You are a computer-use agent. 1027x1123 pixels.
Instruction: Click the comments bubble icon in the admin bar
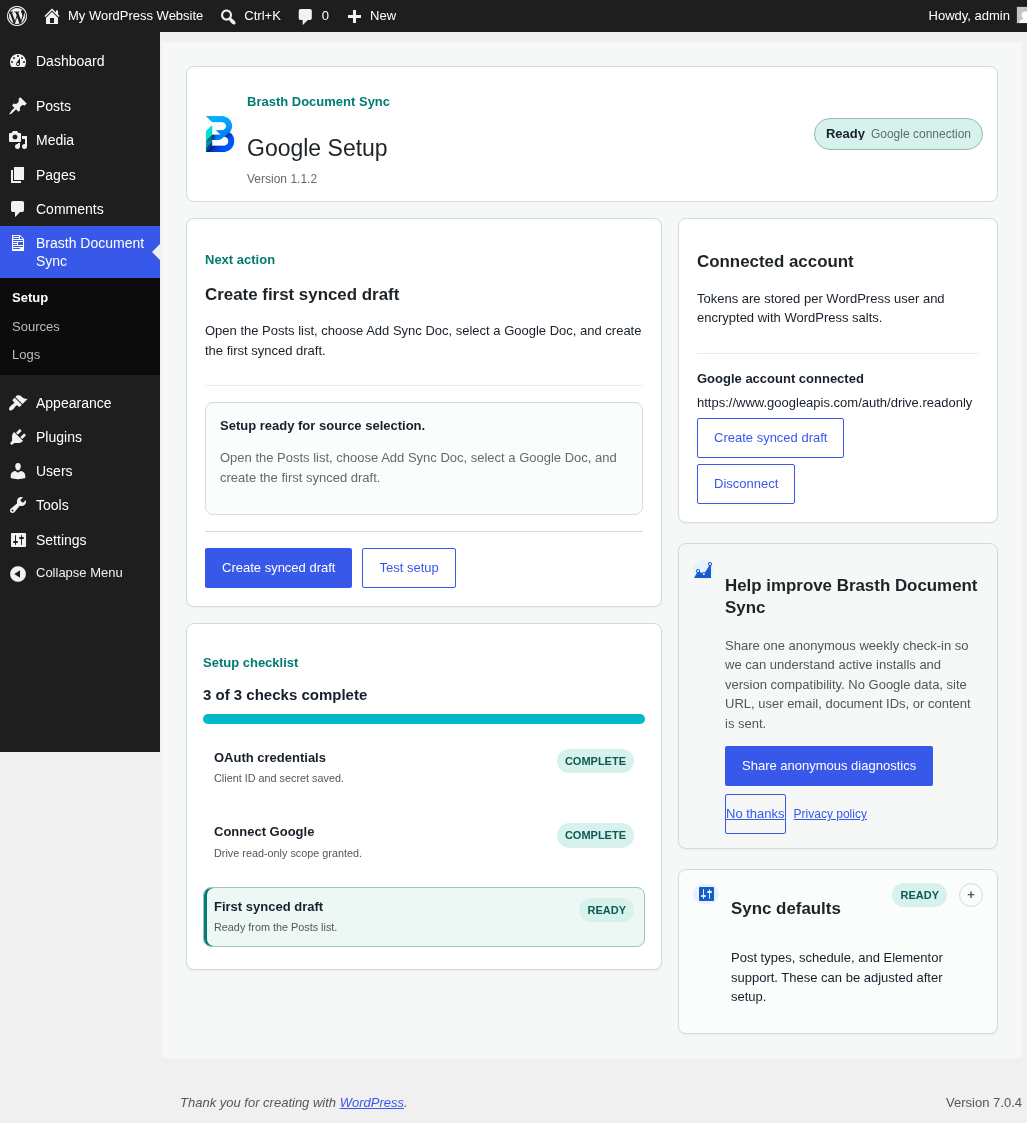[305, 16]
